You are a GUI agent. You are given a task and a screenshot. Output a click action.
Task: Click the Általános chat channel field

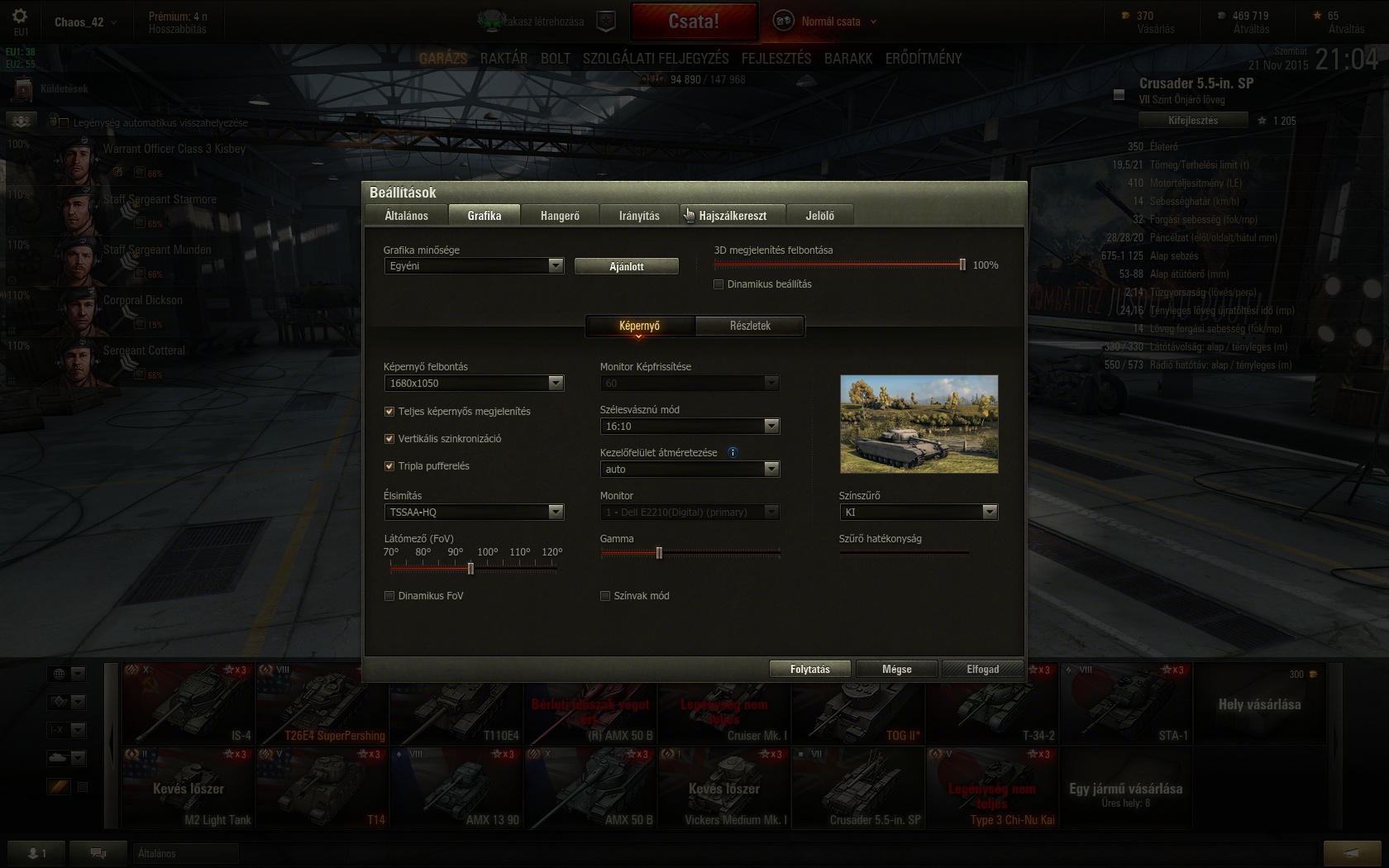185,853
